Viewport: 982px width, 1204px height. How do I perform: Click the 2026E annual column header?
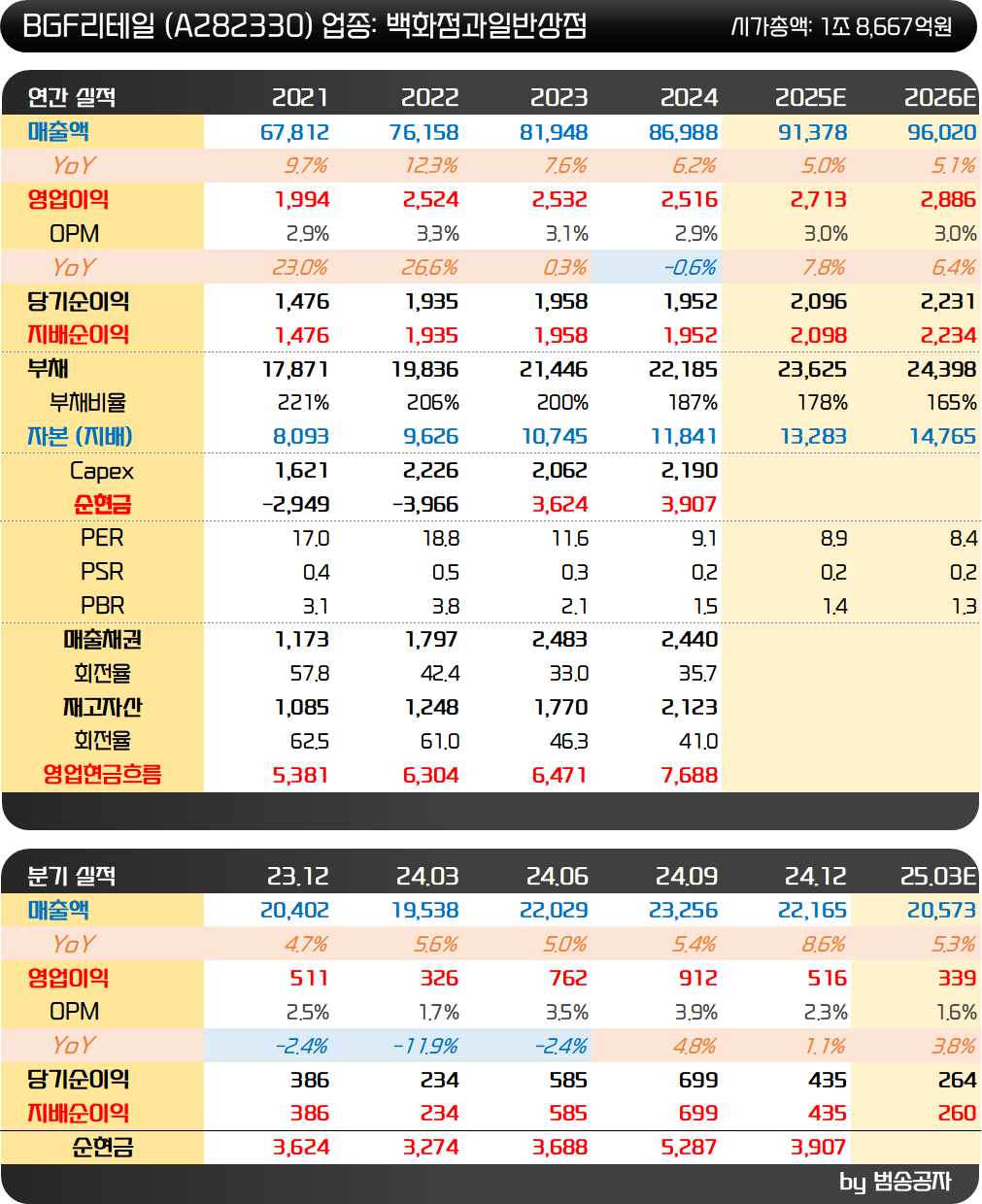pos(940,97)
